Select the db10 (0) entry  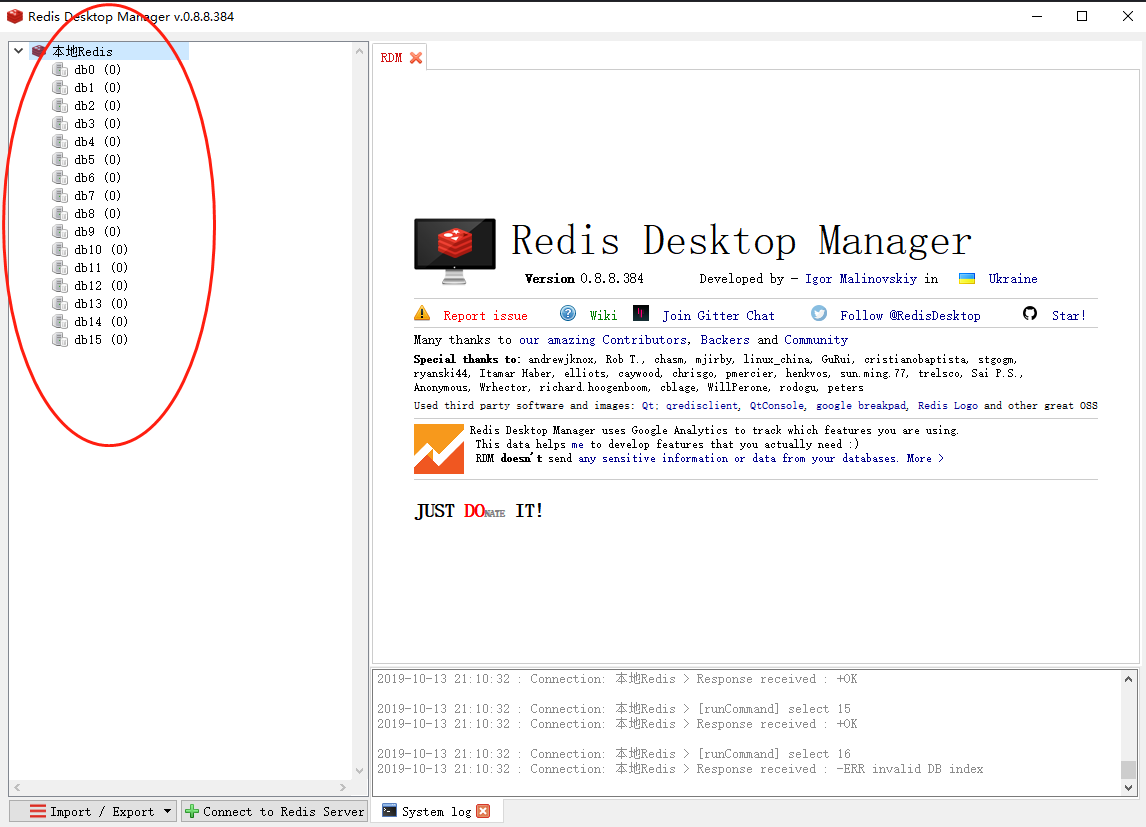[x=101, y=249]
